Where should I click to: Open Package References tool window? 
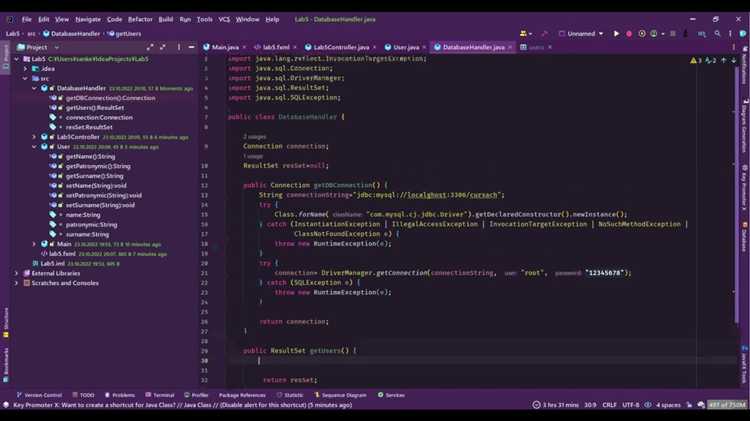coord(242,395)
